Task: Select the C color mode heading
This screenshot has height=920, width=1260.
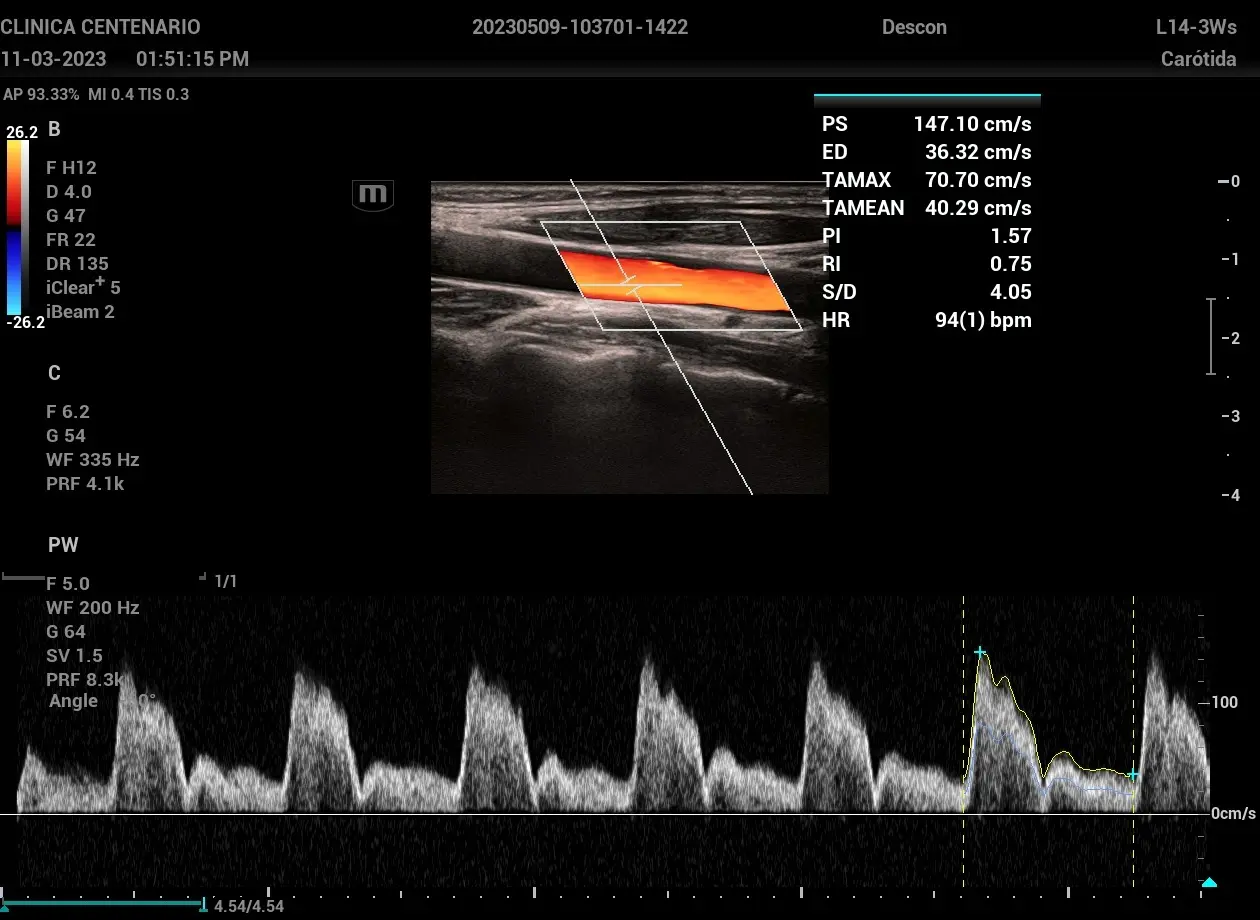Action: [x=54, y=373]
